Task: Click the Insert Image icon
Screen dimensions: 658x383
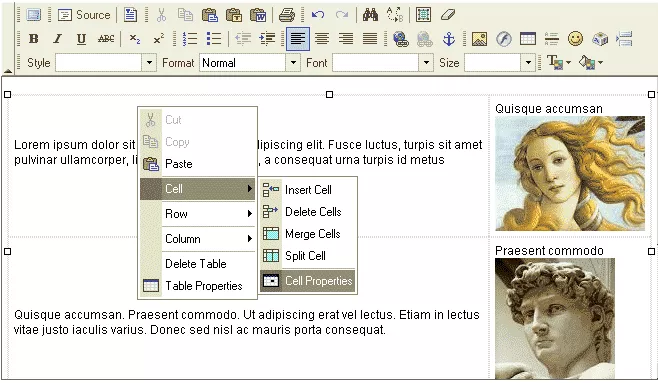Action: point(479,39)
